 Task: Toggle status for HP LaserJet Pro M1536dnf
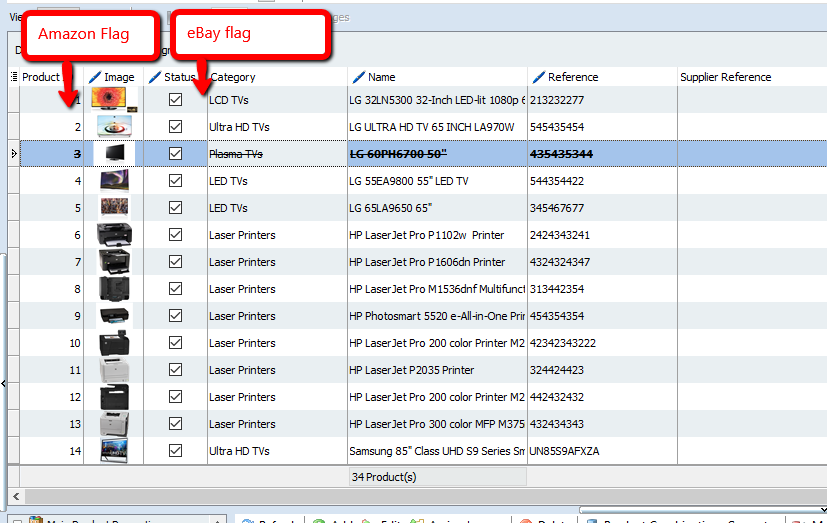click(x=176, y=289)
